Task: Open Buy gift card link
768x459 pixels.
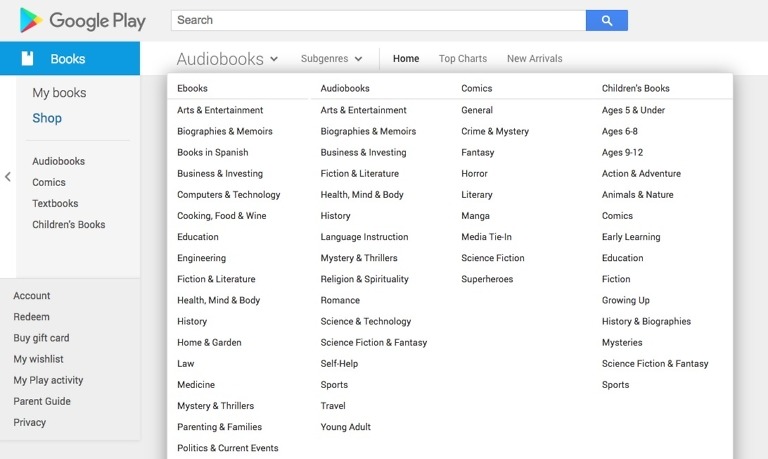Action: click(41, 338)
